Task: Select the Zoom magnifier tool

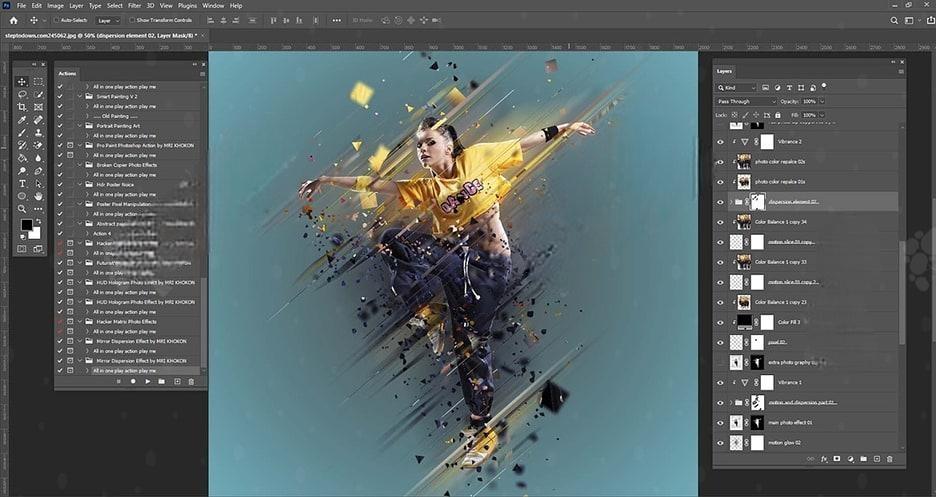Action: [x=22, y=209]
